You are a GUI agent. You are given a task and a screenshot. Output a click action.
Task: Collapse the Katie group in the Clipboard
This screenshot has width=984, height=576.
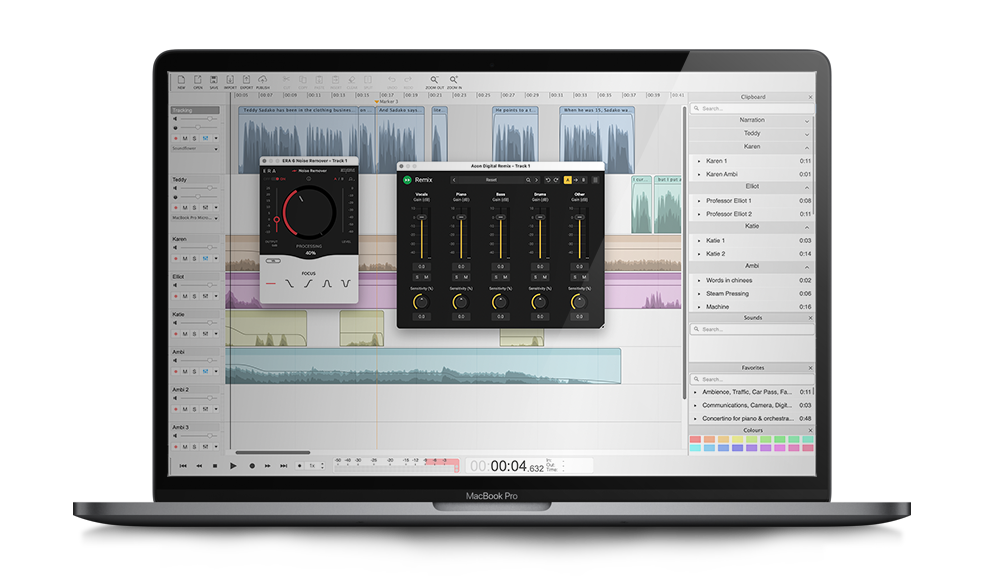pyautogui.click(x=808, y=227)
